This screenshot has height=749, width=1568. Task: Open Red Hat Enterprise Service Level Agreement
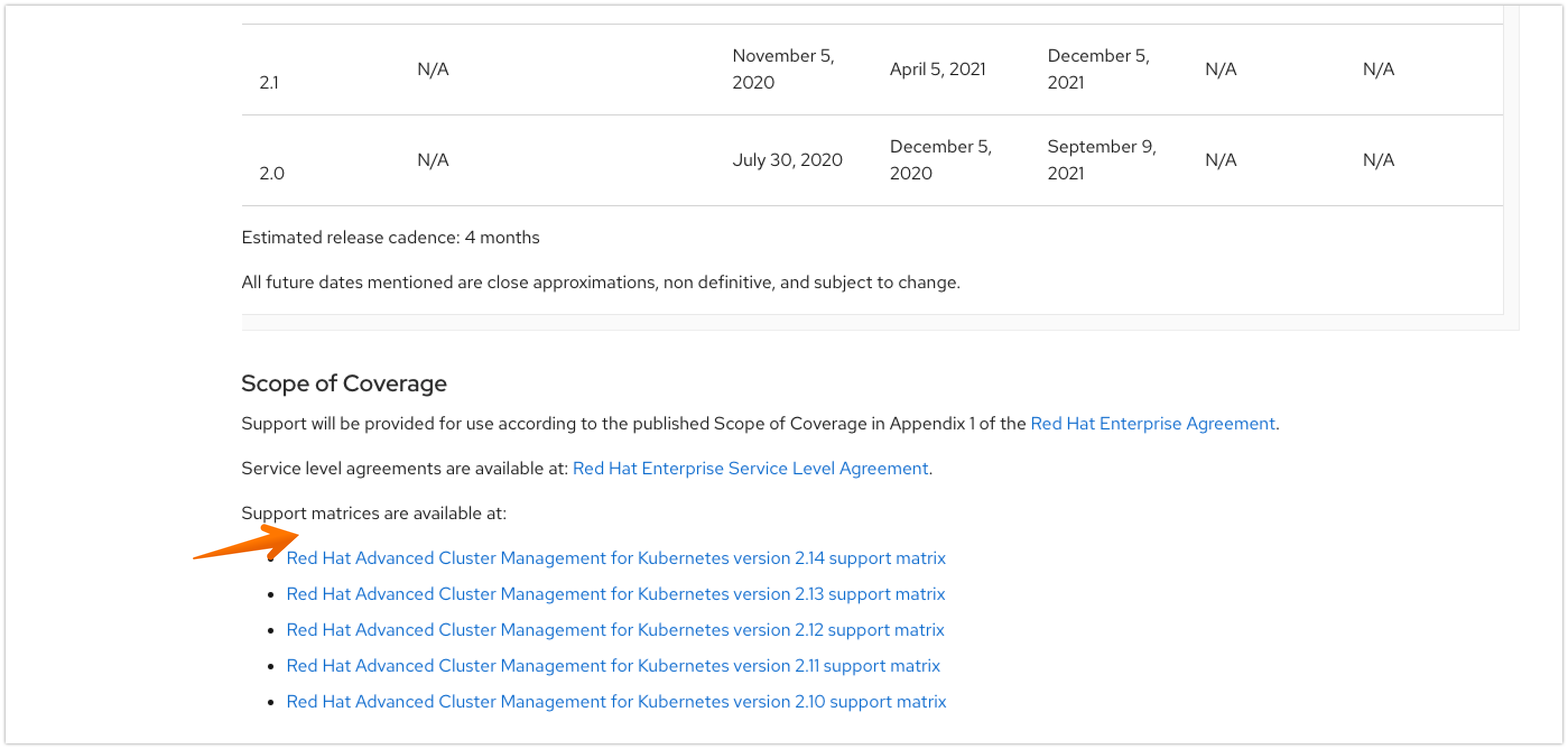[x=750, y=468]
